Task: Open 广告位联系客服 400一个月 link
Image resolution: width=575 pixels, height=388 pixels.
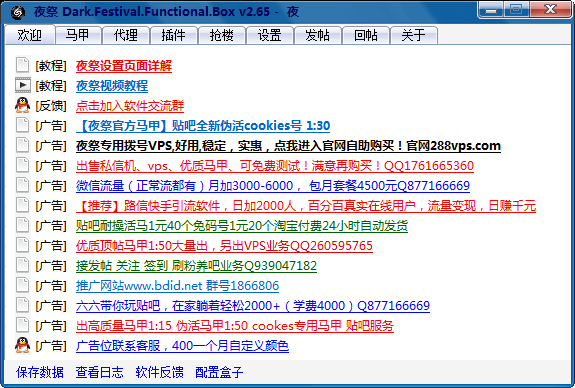Action: coord(182,345)
